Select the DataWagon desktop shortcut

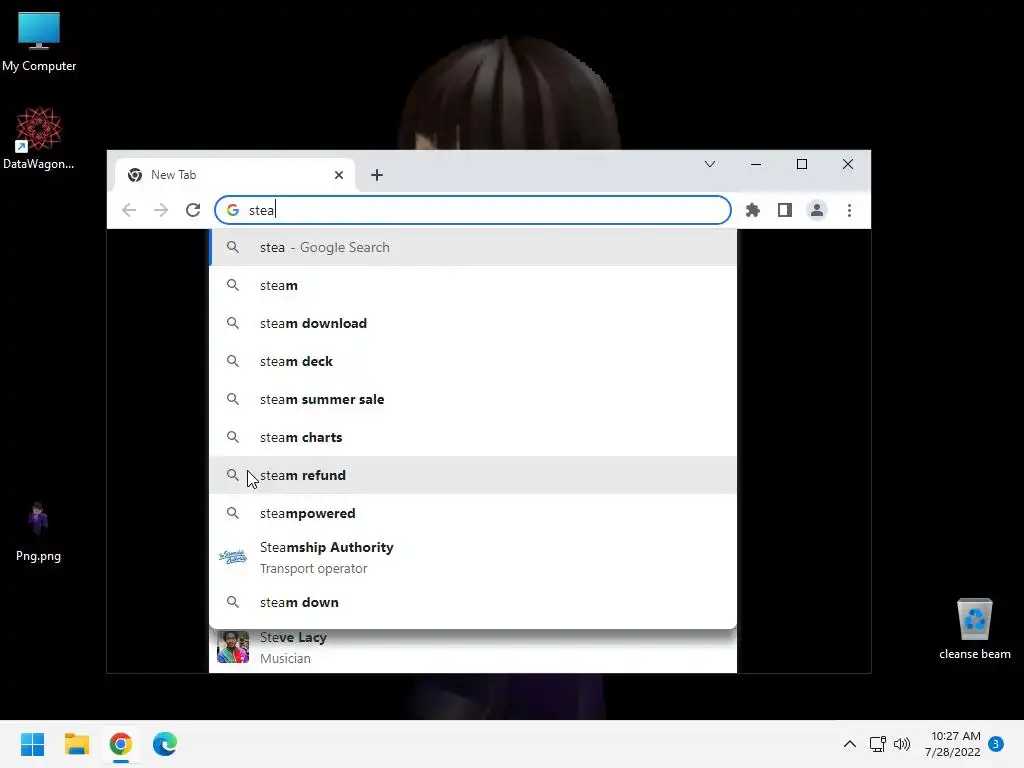(x=39, y=138)
